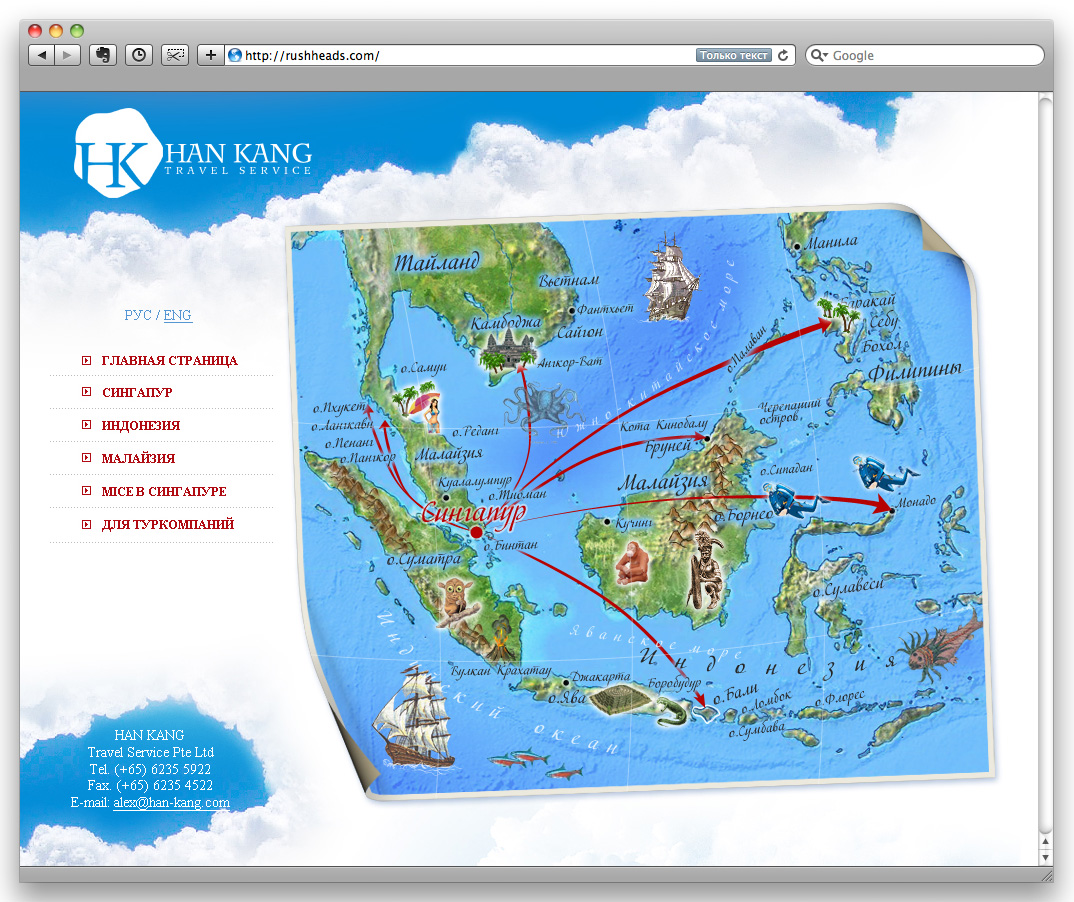Viewport: 1074px width, 902px height.
Task: Open the ГЛАВНАЯ СТРАНИЦА menu item
Action: 169,360
